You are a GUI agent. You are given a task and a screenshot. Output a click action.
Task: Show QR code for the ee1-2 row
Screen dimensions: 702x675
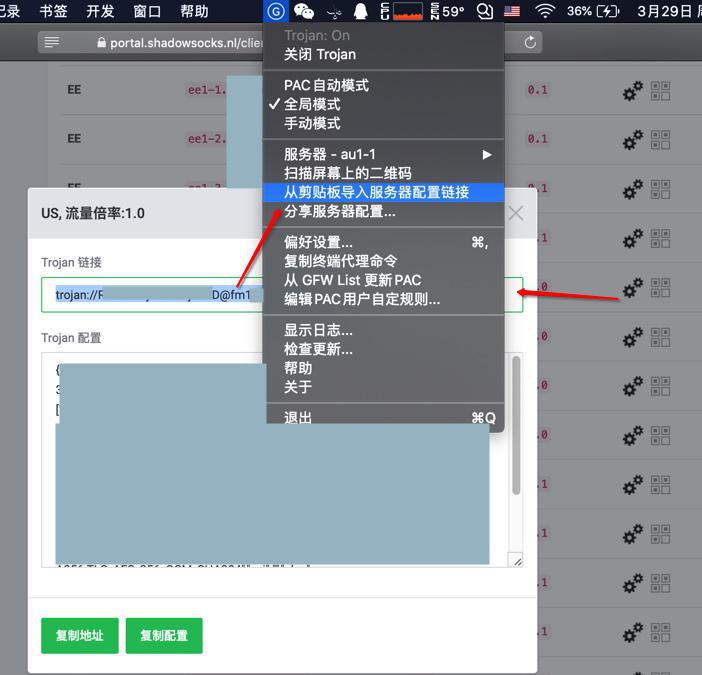(x=660, y=140)
